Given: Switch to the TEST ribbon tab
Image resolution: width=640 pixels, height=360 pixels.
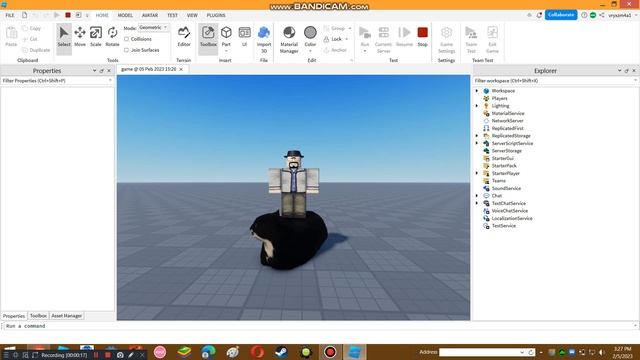Looking at the screenshot, I should 172,15.
